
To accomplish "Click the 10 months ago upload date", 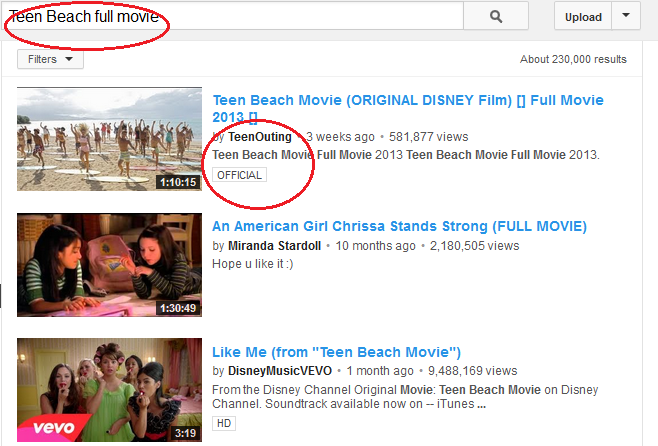I will pyautogui.click(x=376, y=246).
